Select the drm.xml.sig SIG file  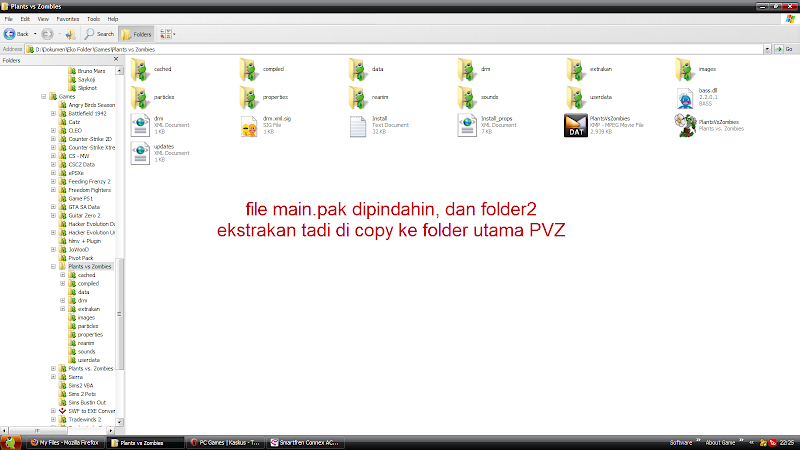pos(249,126)
